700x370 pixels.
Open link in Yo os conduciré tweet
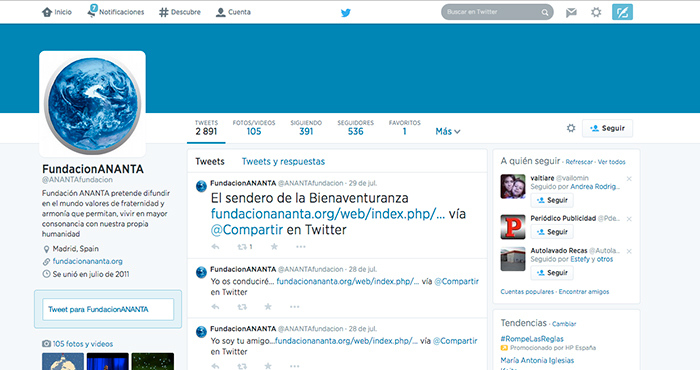(348, 282)
